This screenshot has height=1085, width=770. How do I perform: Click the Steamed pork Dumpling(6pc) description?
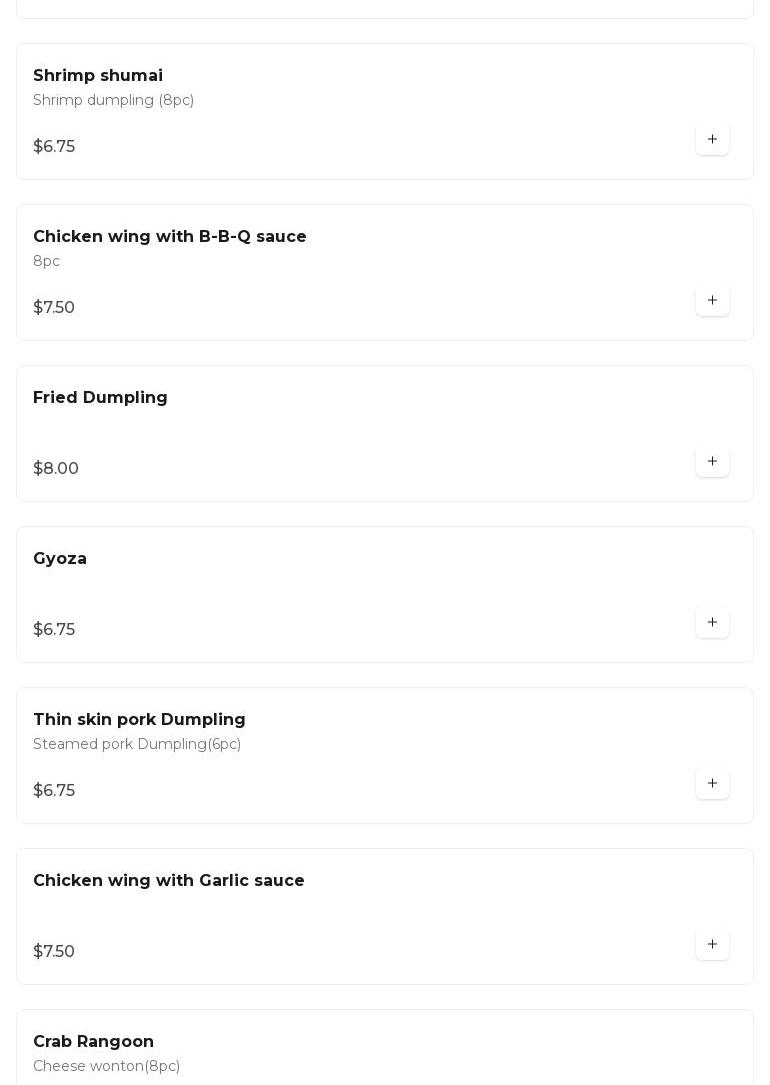pos(137,745)
